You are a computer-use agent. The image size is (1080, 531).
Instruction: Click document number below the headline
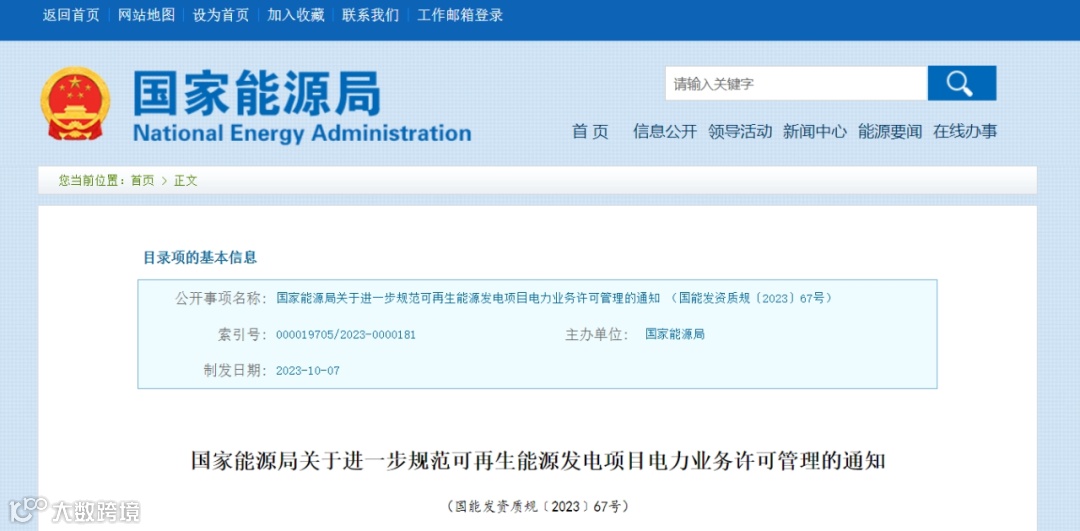coord(537,506)
